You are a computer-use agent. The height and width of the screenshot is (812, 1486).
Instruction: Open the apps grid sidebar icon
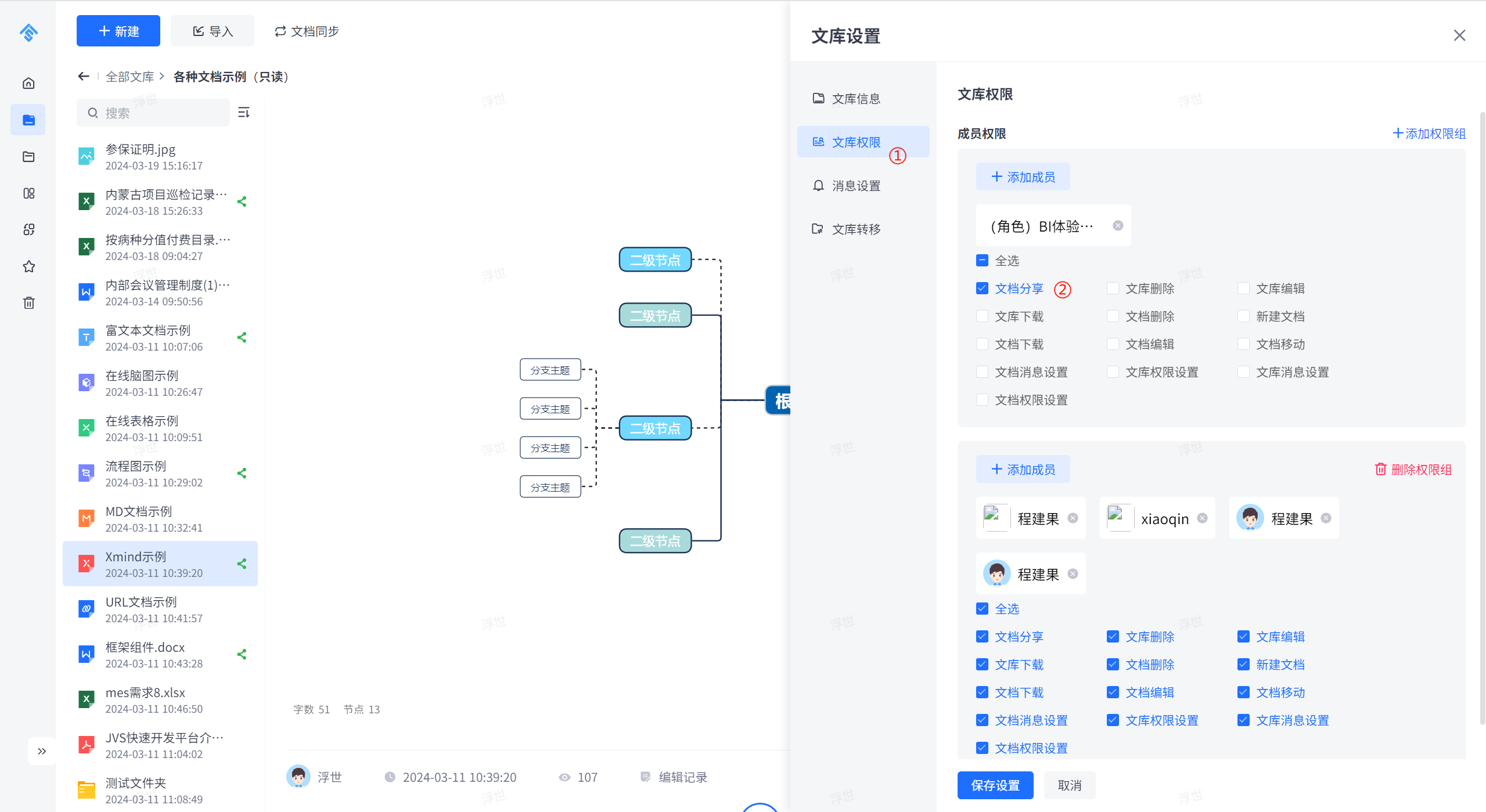[28, 230]
